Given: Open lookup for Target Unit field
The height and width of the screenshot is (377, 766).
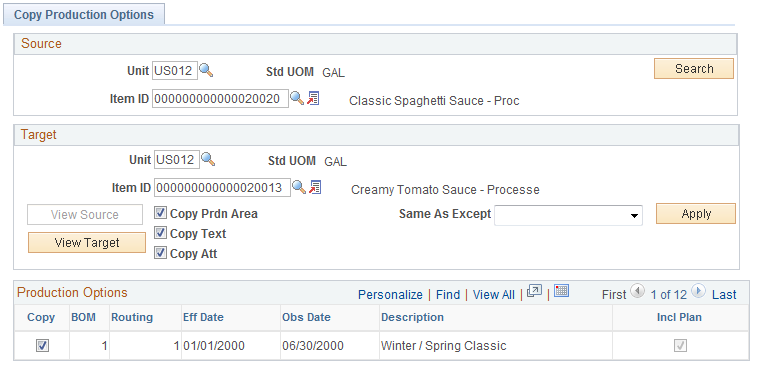Looking at the screenshot, I should (208, 160).
